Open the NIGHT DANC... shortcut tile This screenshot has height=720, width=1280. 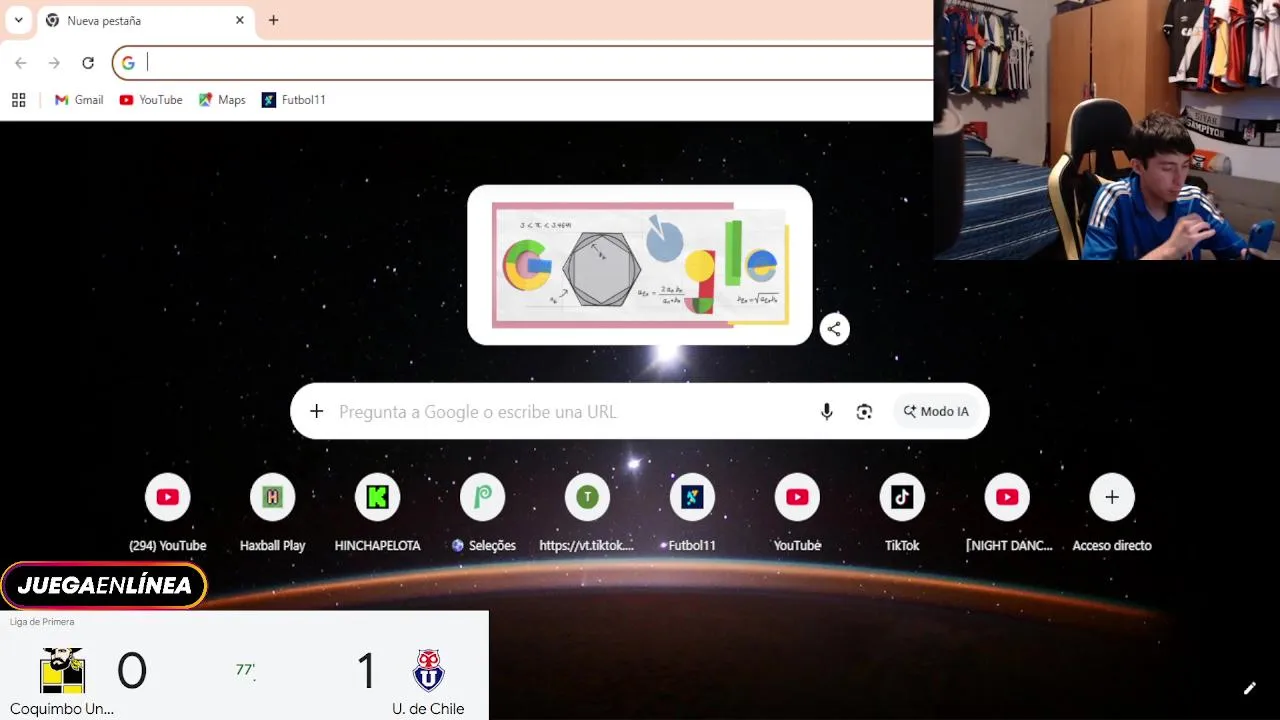point(1007,514)
